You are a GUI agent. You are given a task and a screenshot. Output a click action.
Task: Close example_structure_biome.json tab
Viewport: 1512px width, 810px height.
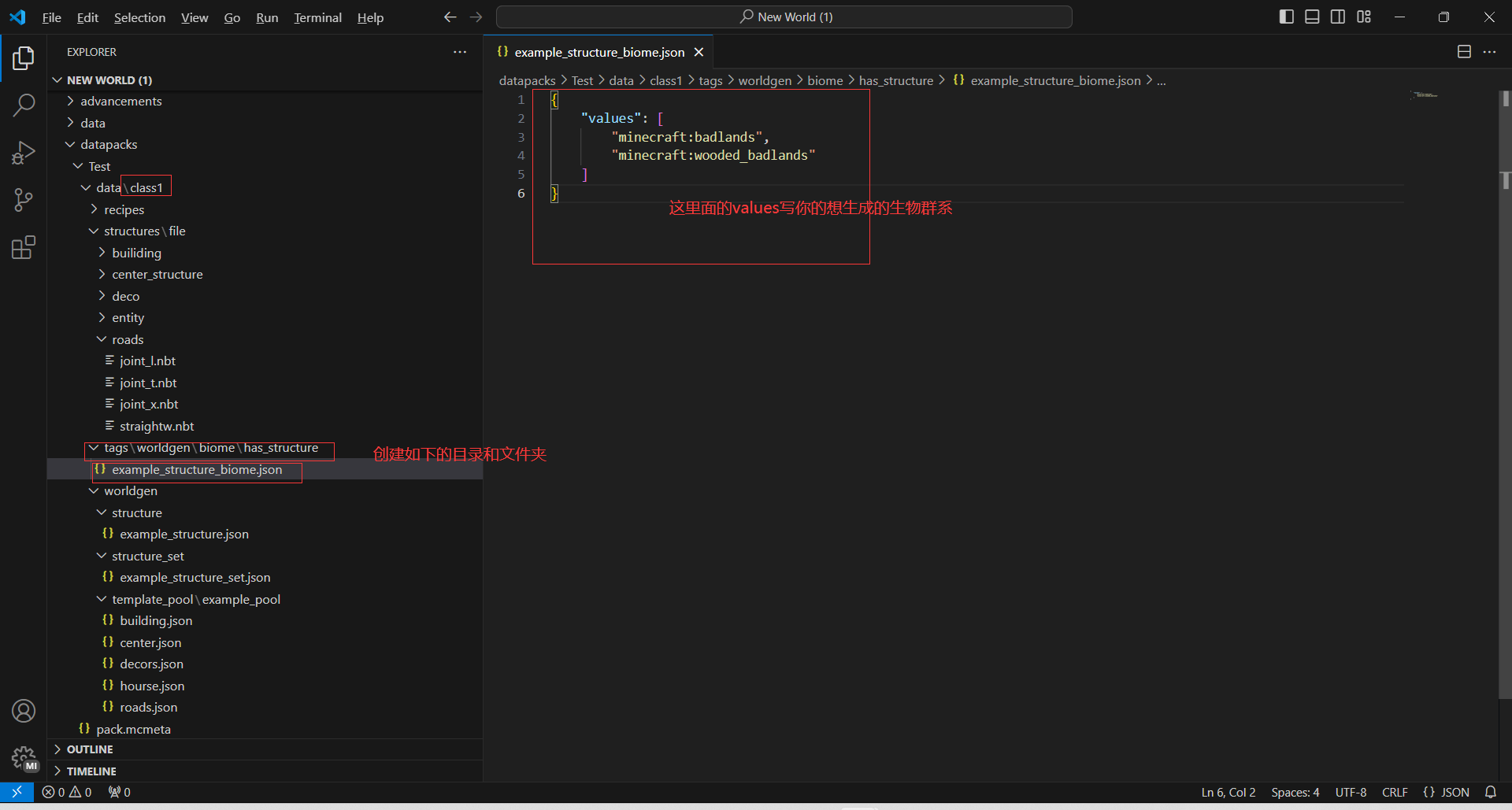point(699,52)
